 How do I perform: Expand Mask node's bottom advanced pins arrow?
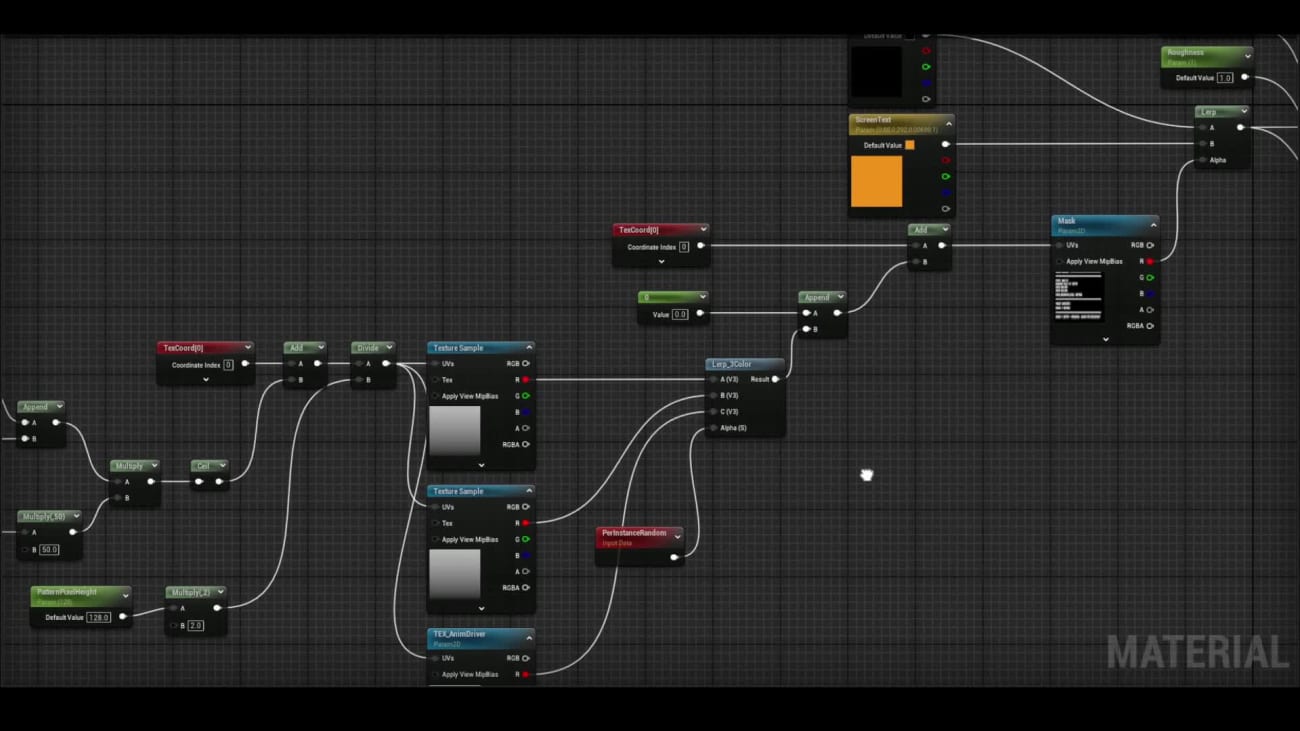(1105, 339)
